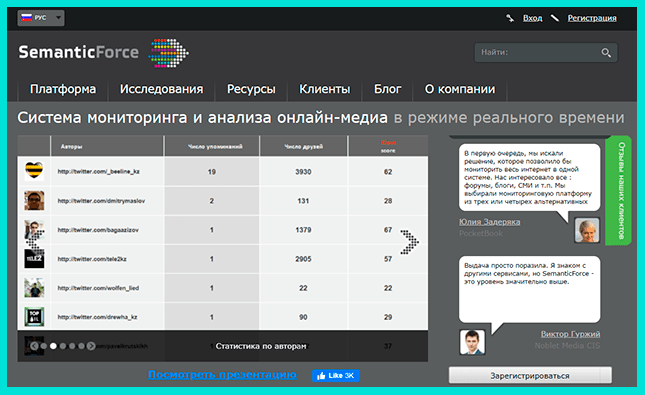Open the Клиенты menu
Viewport: 645px width, 395px height.
(325, 89)
